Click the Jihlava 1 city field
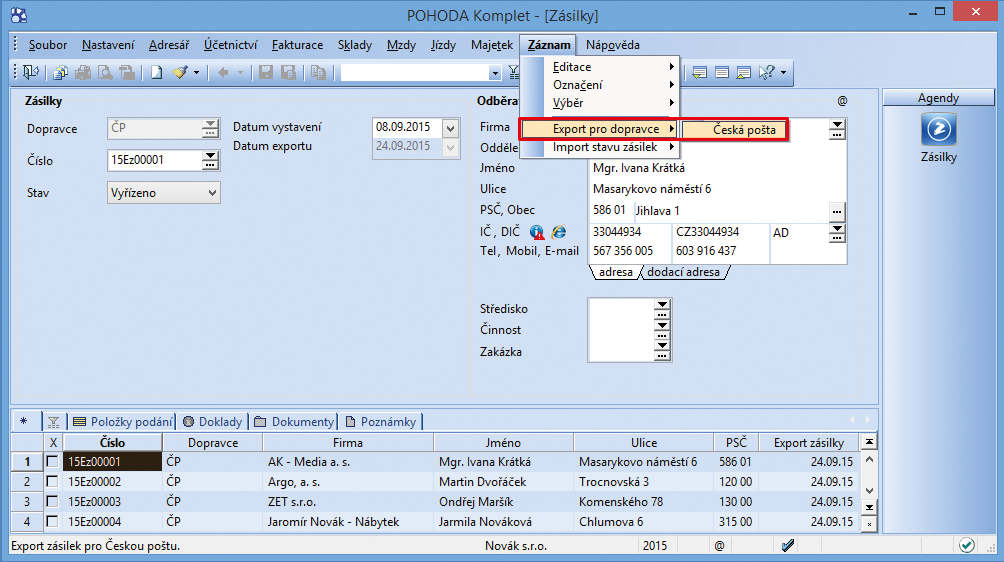Screen dimensions: 1004x562 pos(730,211)
